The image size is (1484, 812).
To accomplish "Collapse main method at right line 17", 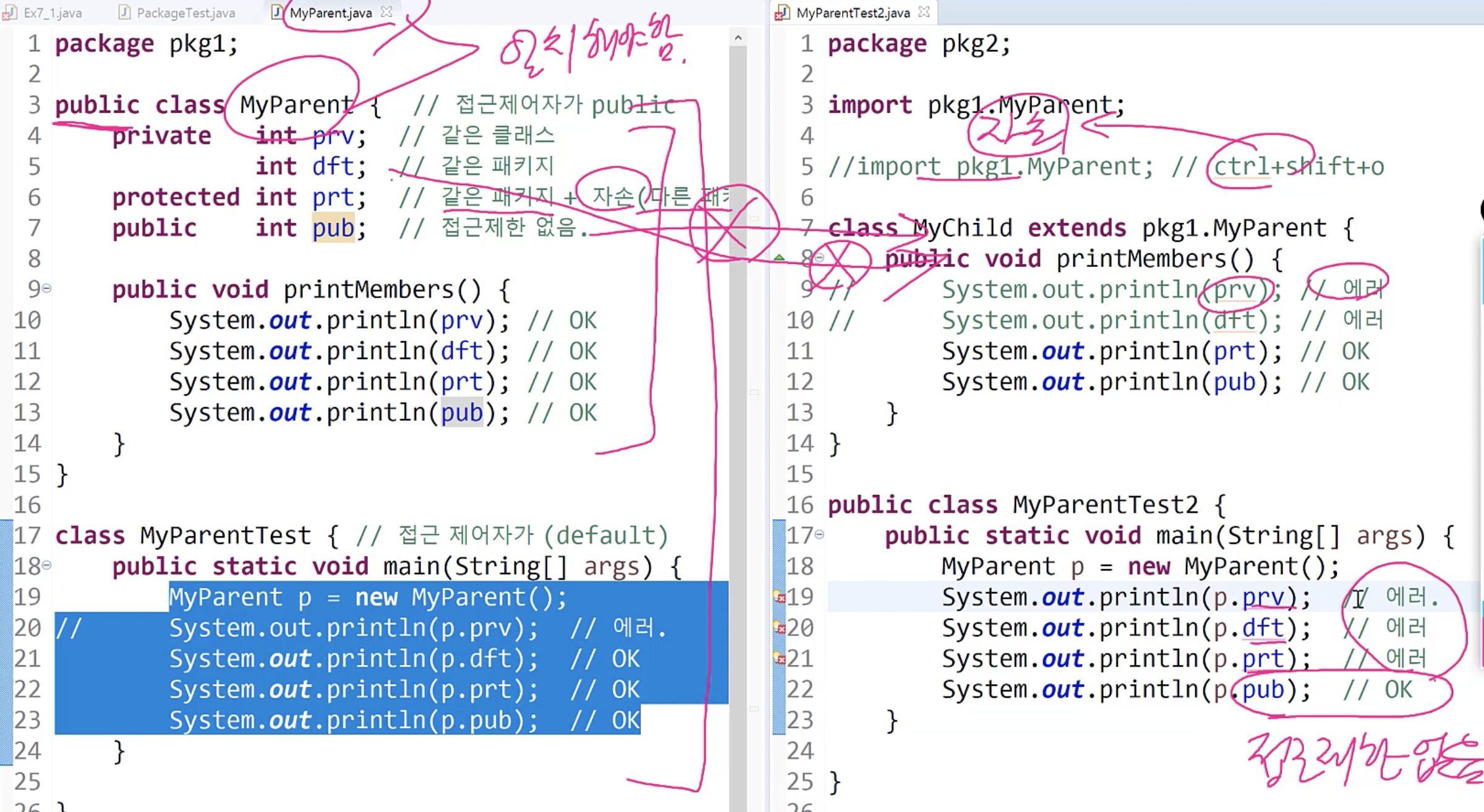I will [820, 535].
